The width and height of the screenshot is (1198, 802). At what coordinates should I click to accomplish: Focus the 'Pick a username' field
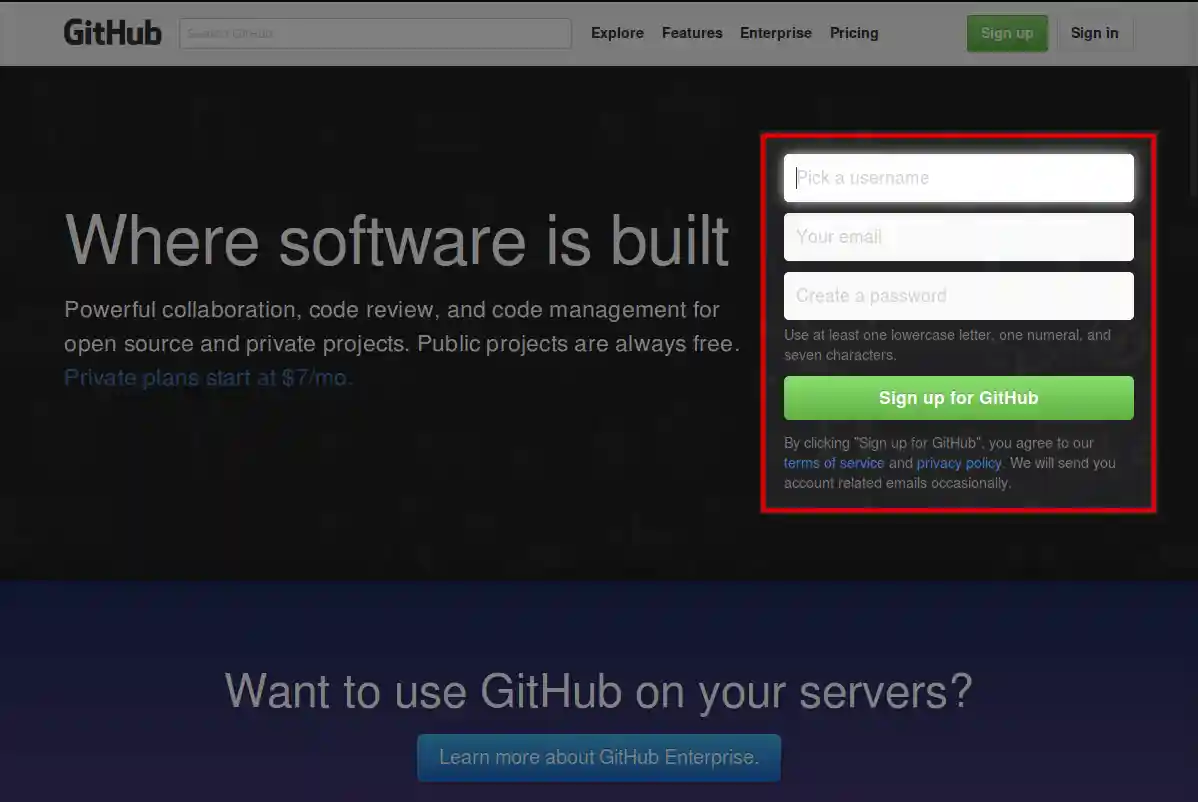[x=957, y=177]
